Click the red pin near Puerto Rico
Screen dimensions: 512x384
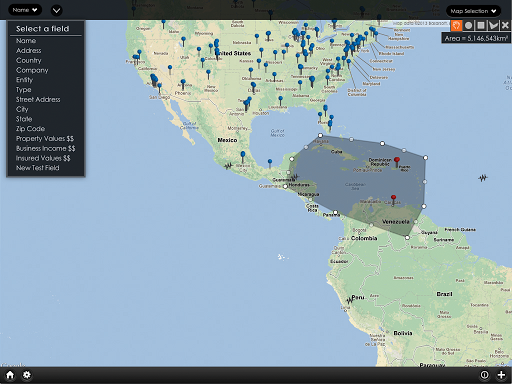click(397, 162)
